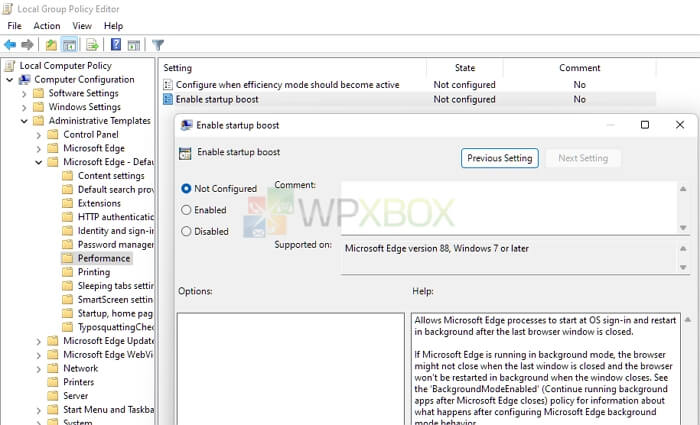
Task: Select the 'Default search provider' tree item
Action: coord(116,190)
